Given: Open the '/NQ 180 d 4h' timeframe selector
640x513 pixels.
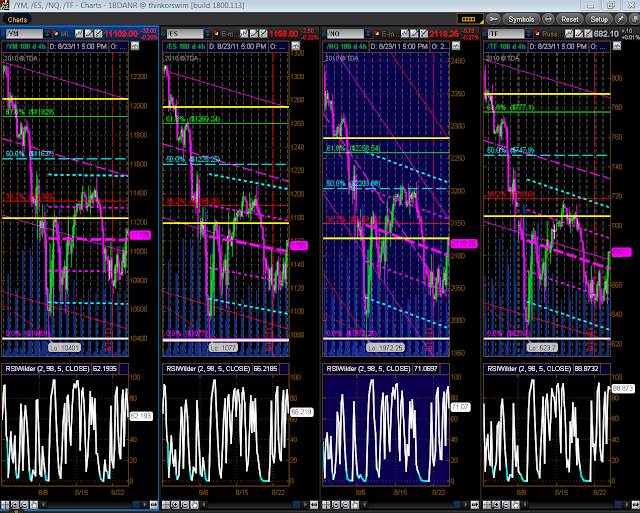Looking at the screenshot, I should pyautogui.click(x=345, y=47).
